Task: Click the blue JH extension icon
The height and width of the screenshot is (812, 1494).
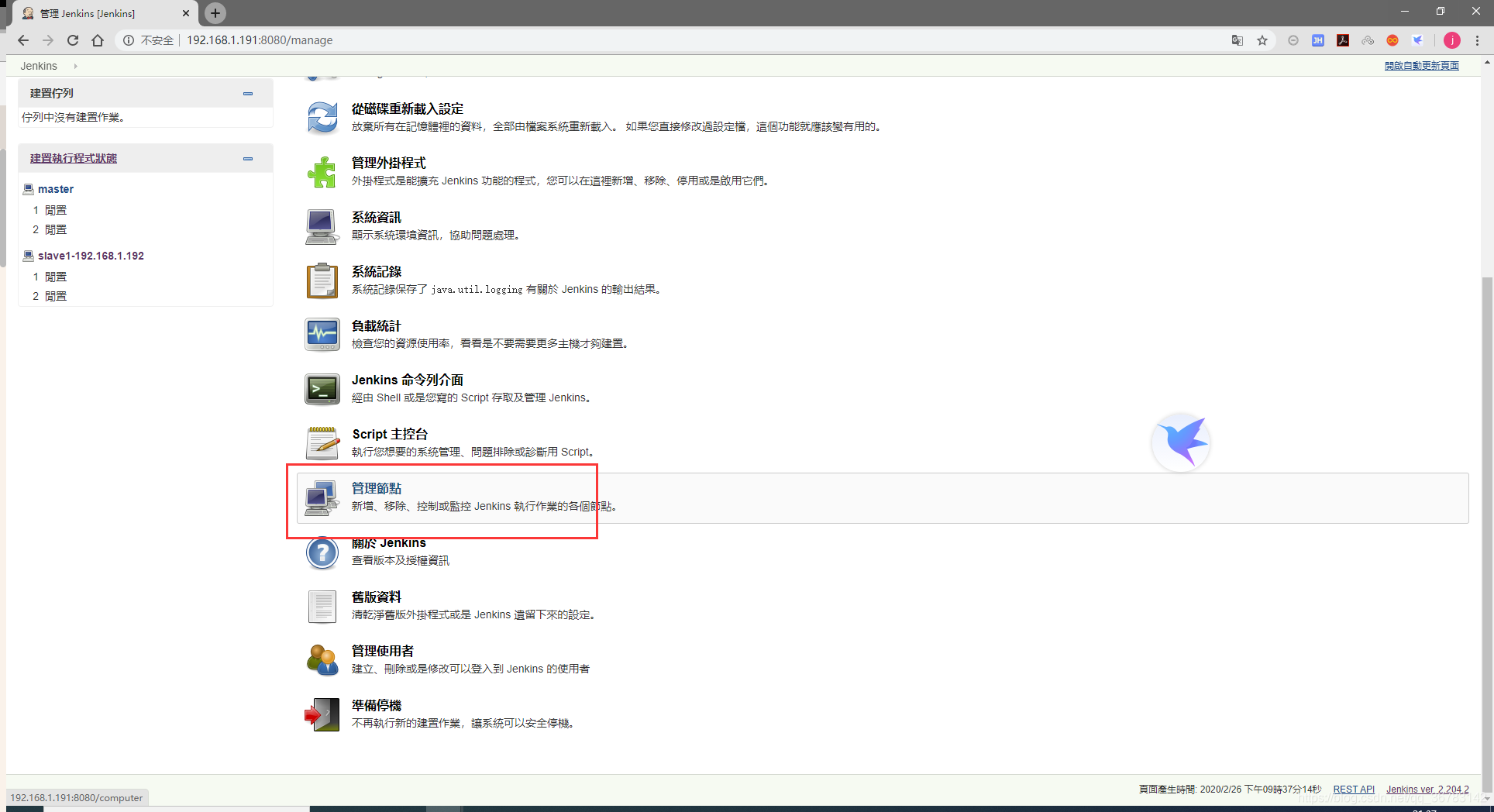Action: coord(1318,40)
